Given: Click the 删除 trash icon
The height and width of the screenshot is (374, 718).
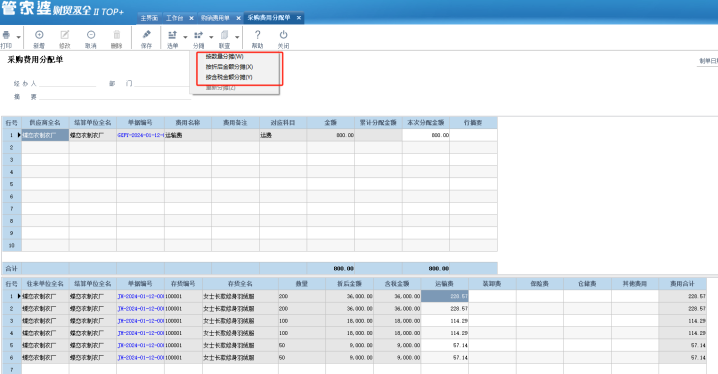Looking at the screenshot, I should [116, 35].
